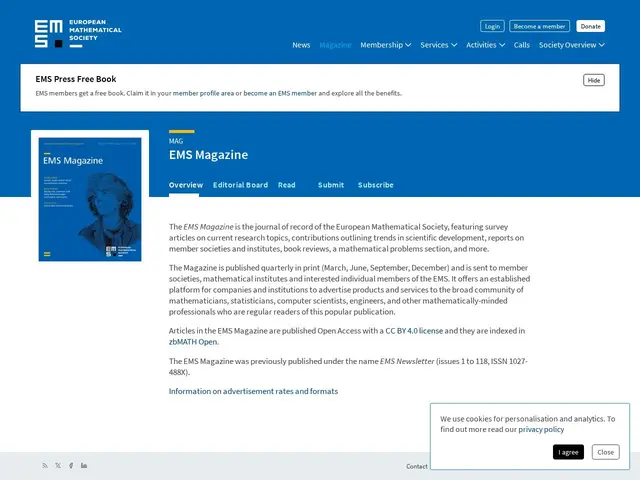Click the Donate button

pos(591,26)
